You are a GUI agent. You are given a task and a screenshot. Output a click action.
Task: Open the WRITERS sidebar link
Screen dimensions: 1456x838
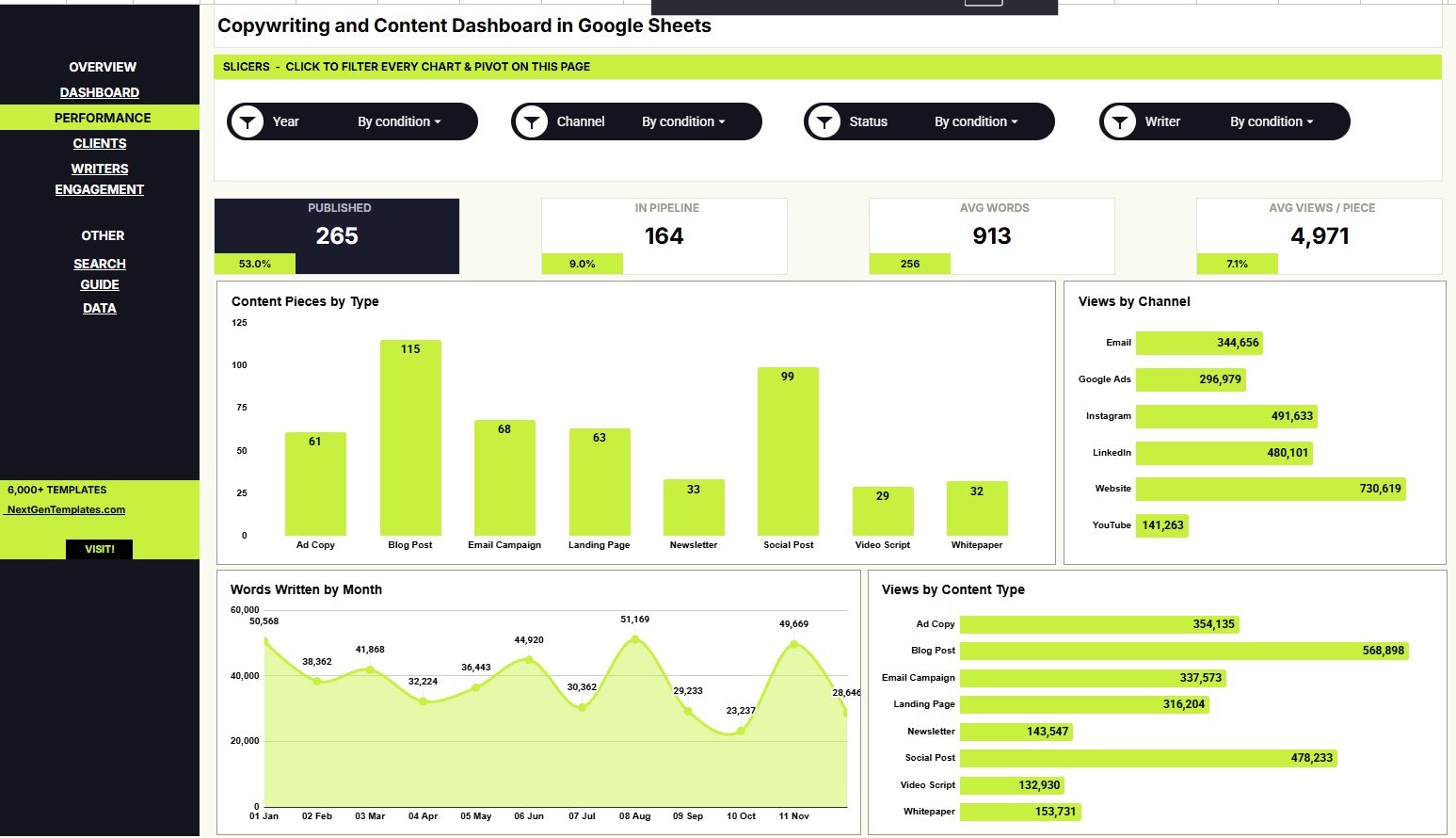(x=100, y=169)
